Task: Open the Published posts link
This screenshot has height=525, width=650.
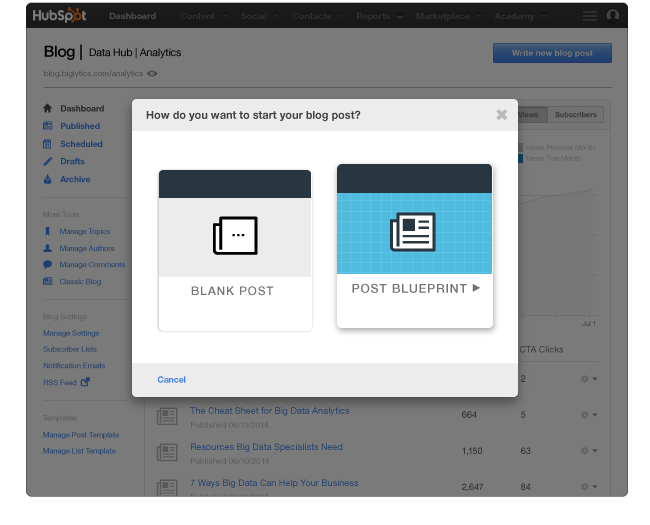Action: 80,126
